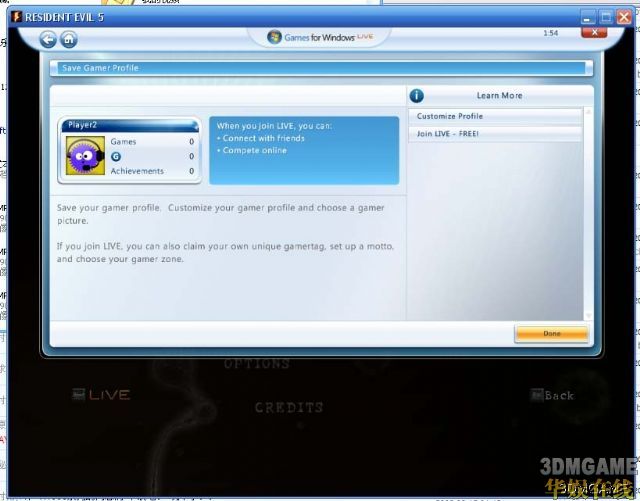Close the Resident Evil 5 window
640x501 pixels.
point(624,17)
